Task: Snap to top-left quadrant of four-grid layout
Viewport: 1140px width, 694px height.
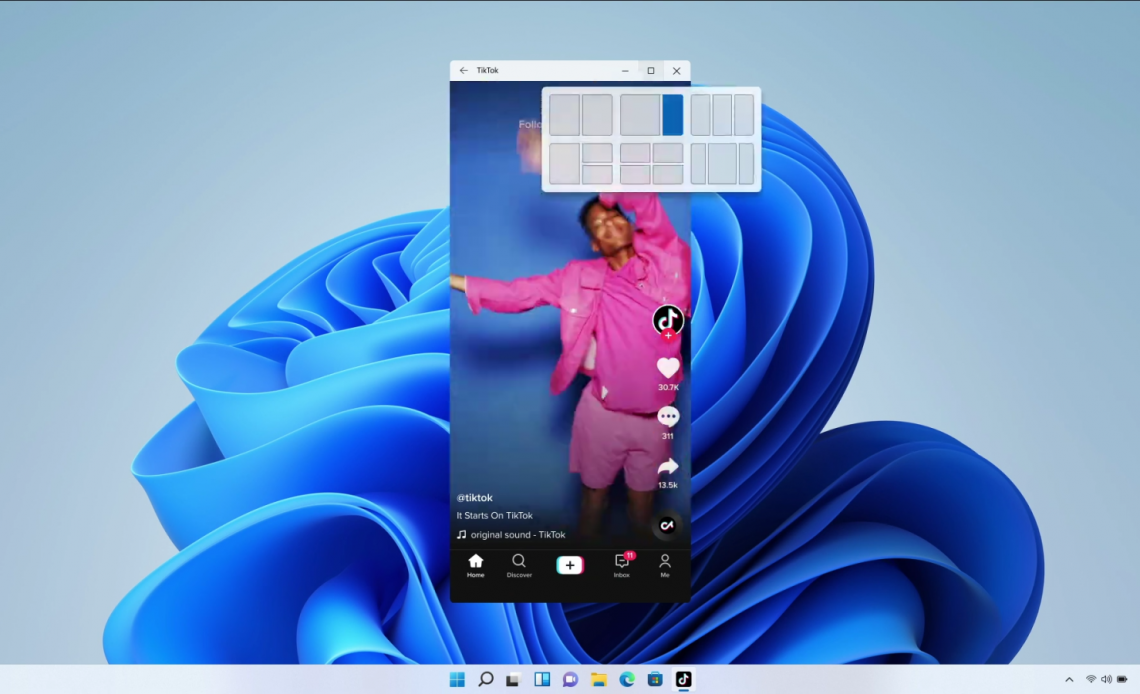Action: tap(635, 153)
